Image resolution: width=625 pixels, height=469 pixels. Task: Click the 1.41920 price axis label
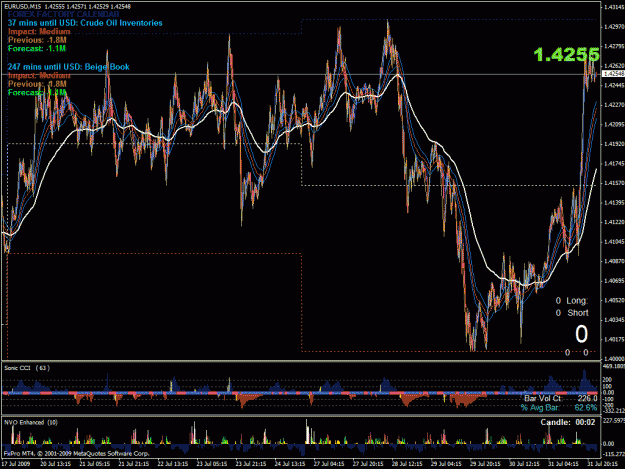pyautogui.click(x=614, y=144)
